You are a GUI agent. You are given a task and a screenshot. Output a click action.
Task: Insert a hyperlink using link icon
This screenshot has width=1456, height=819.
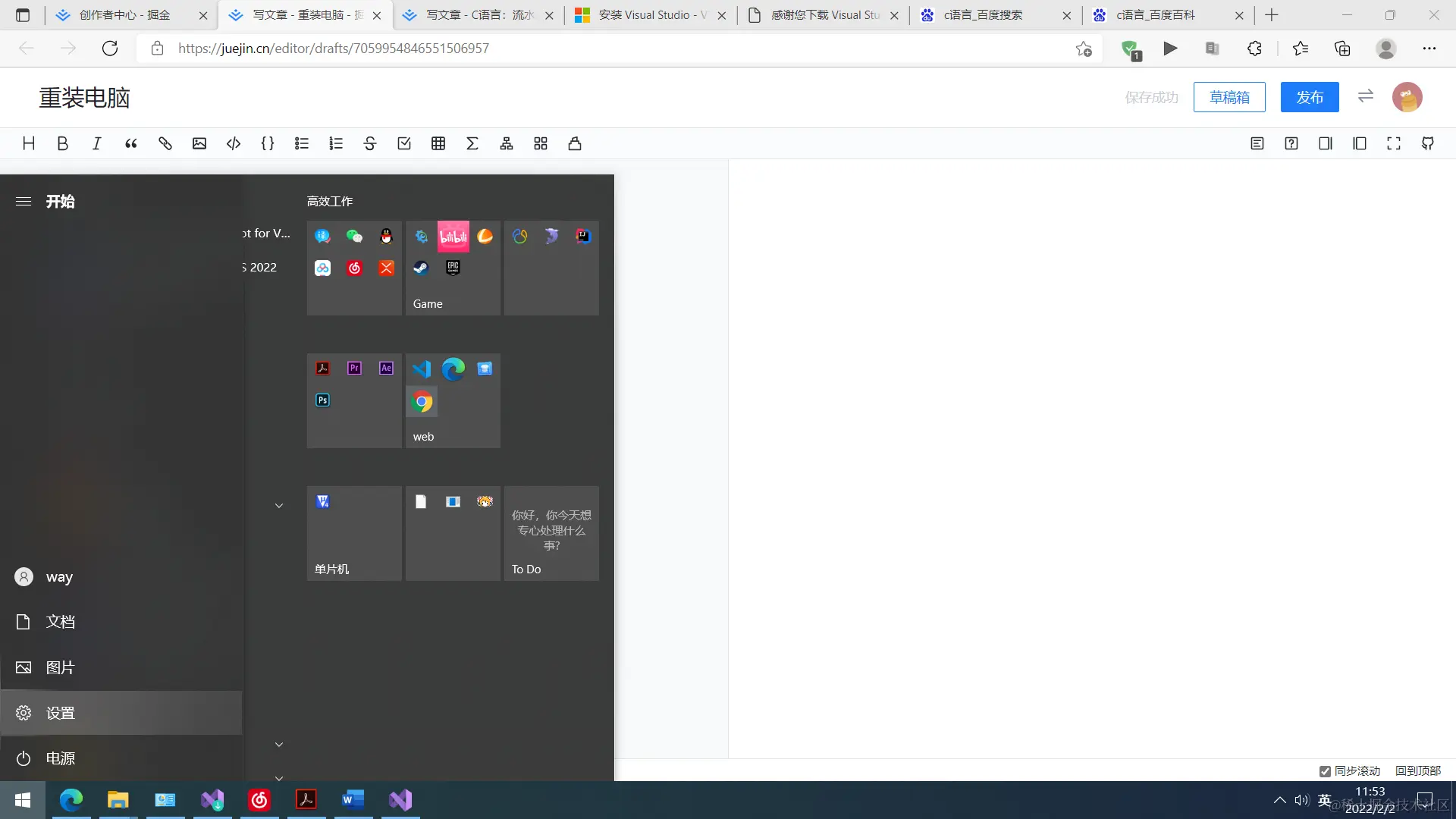point(165,143)
